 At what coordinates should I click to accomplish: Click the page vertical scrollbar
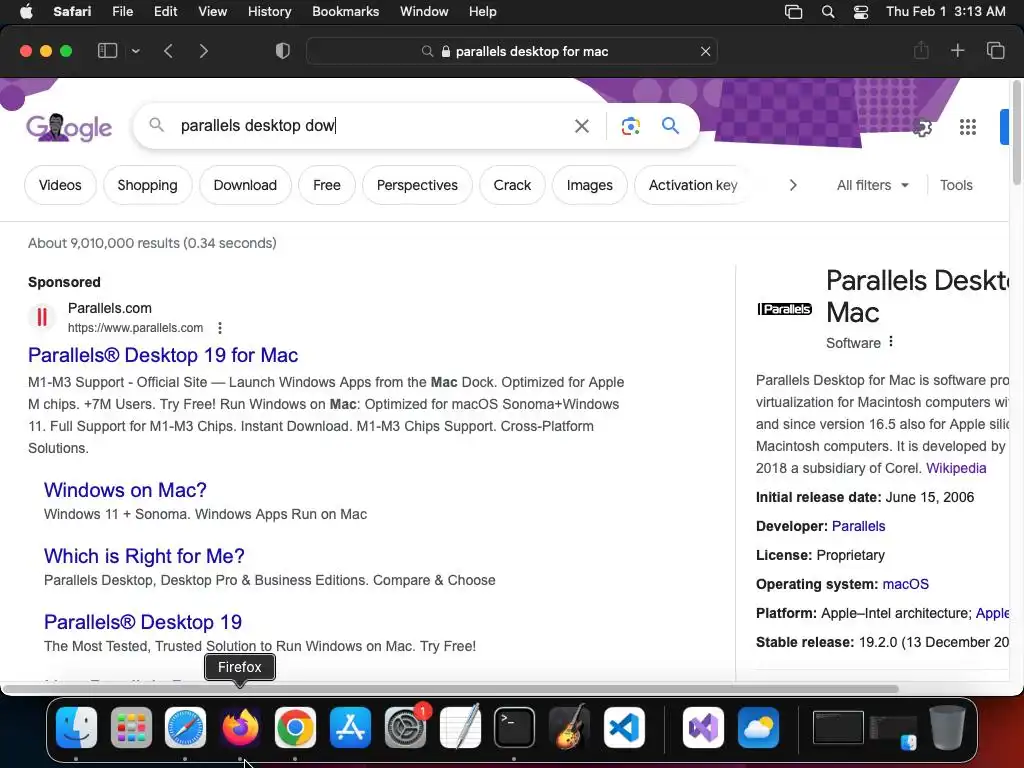click(1017, 133)
